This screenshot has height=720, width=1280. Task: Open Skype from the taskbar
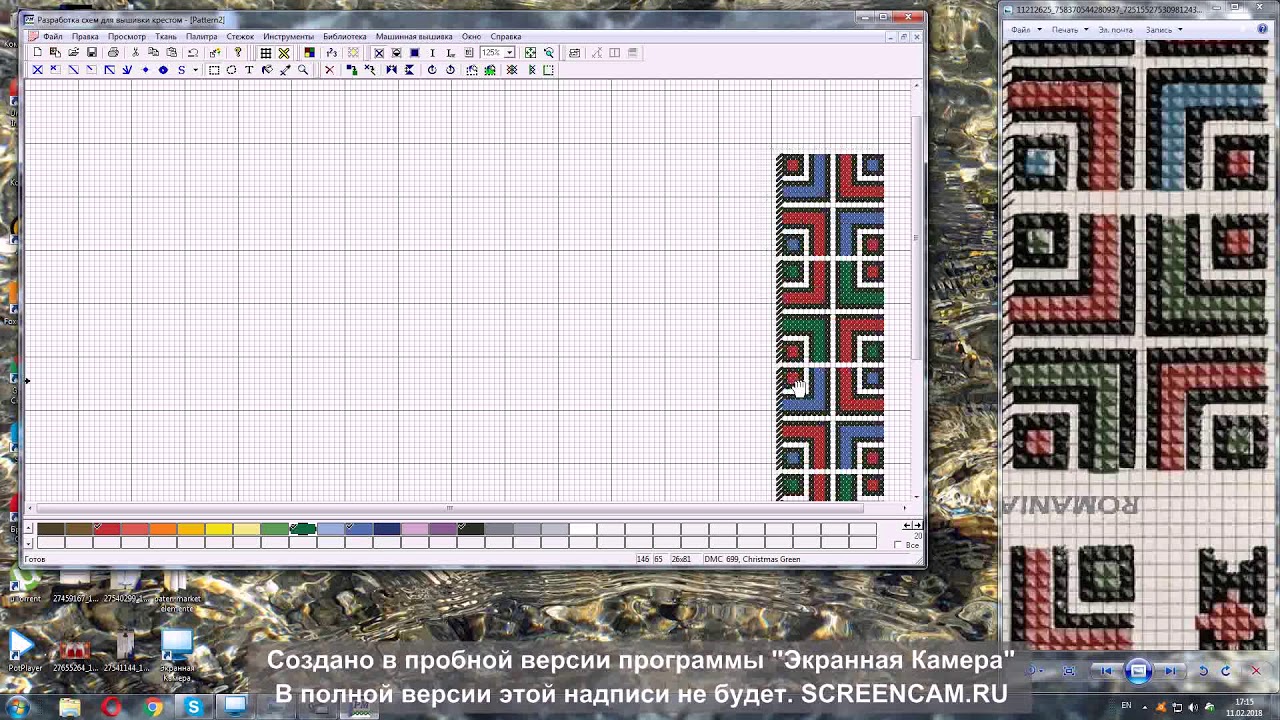(x=193, y=707)
